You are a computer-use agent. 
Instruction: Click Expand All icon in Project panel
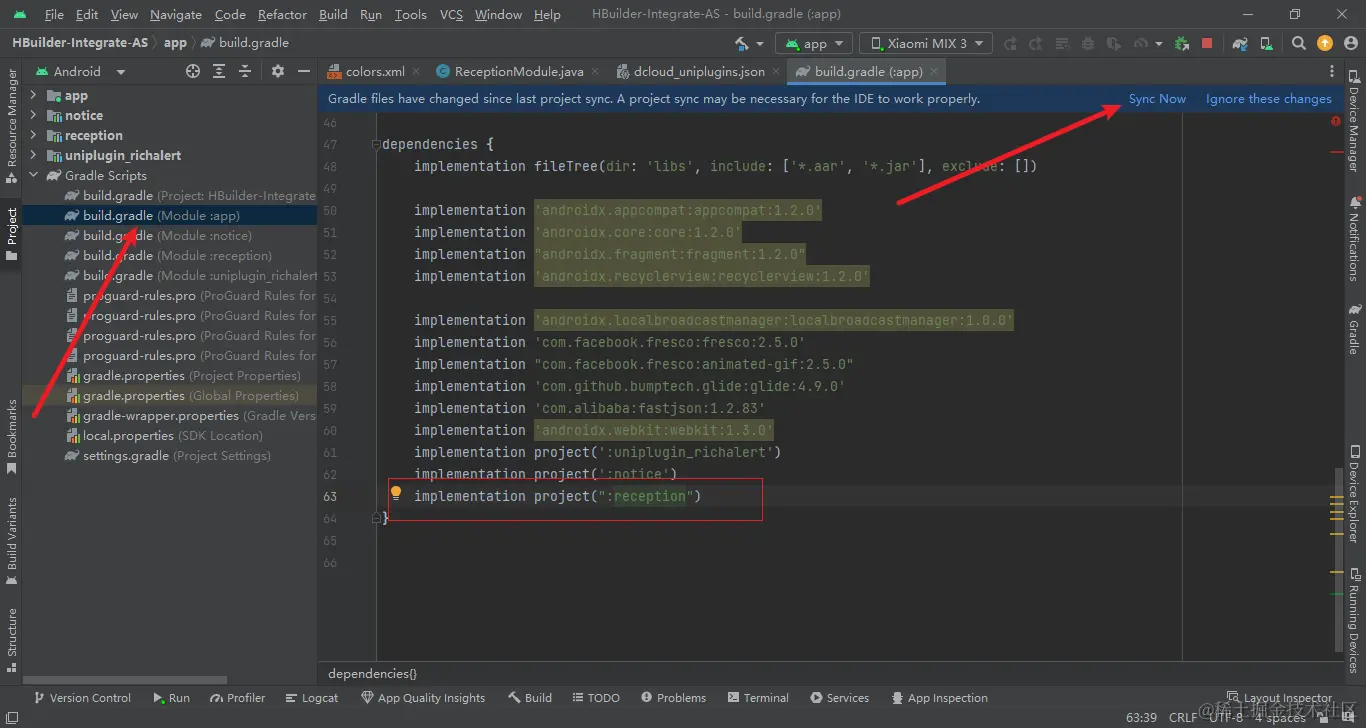pyautogui.click(x=219, y=71)
